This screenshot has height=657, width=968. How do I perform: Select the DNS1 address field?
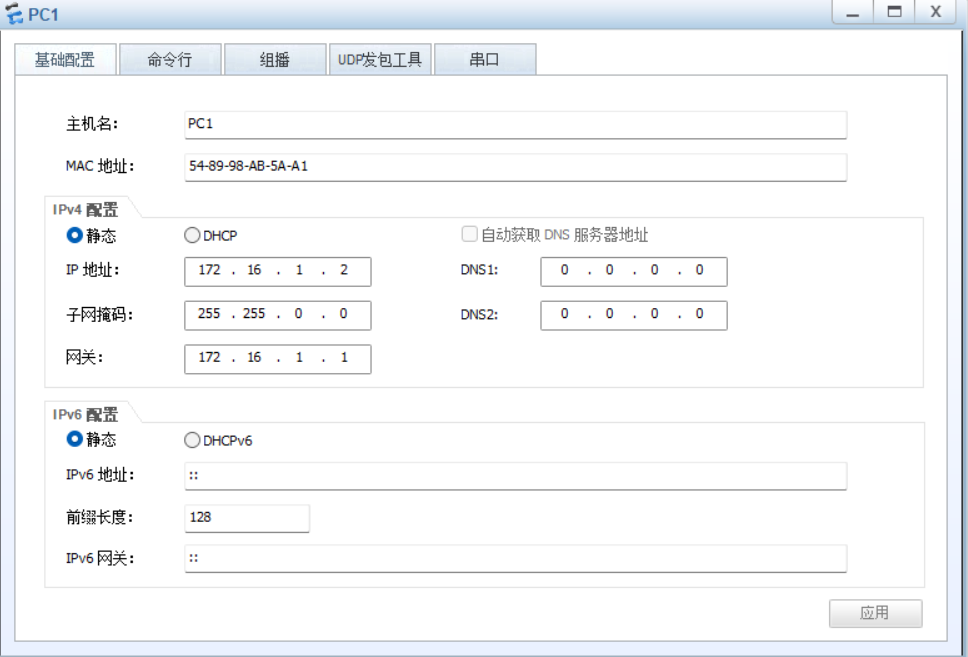633,271
